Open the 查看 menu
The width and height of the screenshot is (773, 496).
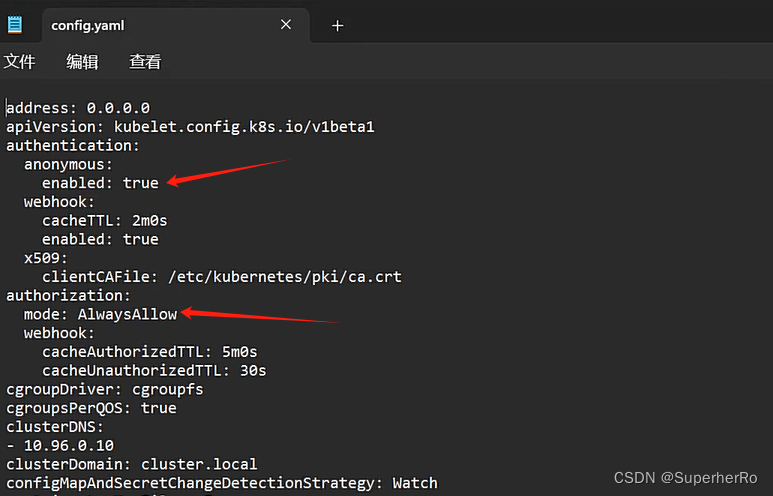point(145,62)
